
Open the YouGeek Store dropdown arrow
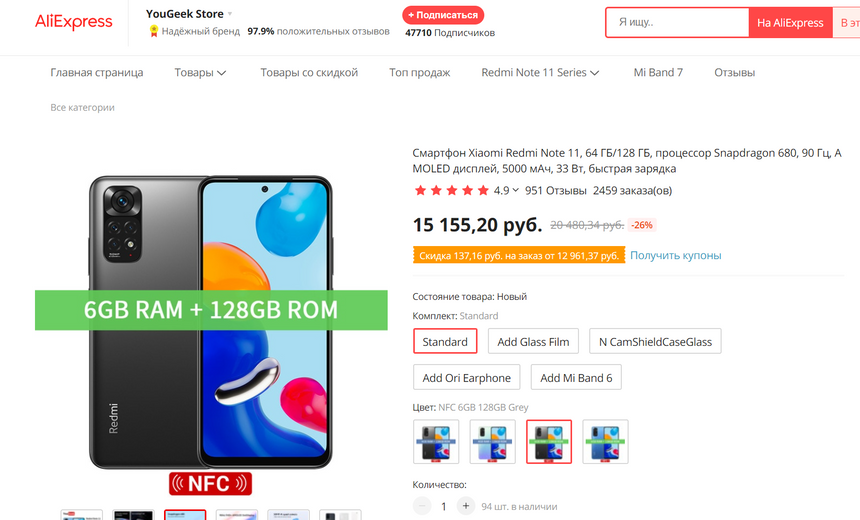230,14
